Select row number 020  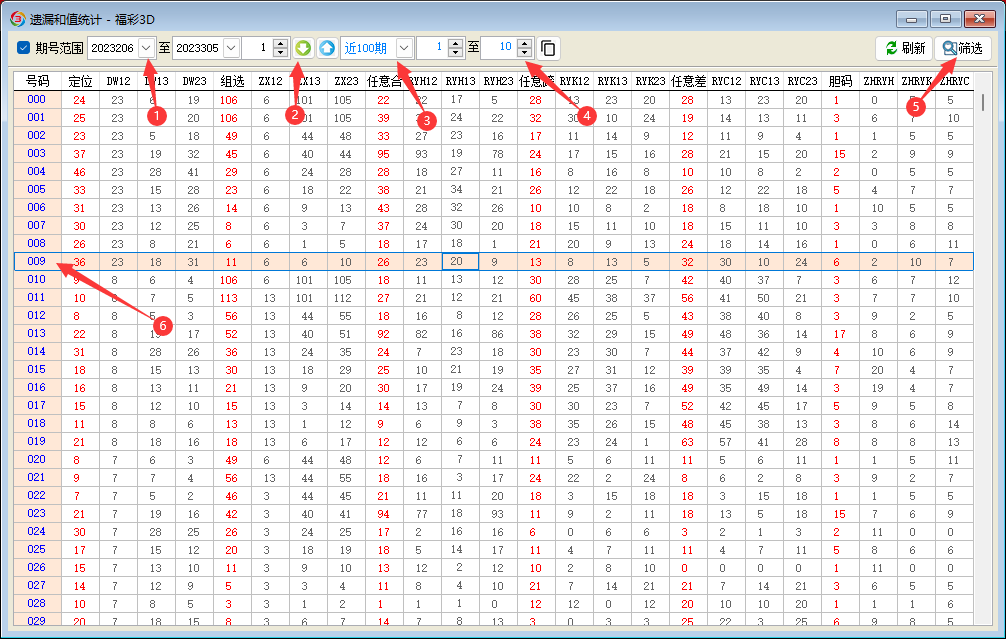pyautogui.click(x=36, y=459)
